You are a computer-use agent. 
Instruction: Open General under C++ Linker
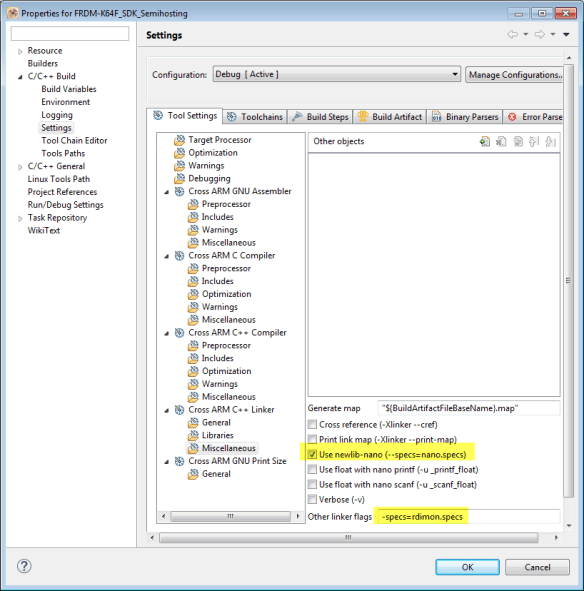point(216,423)
